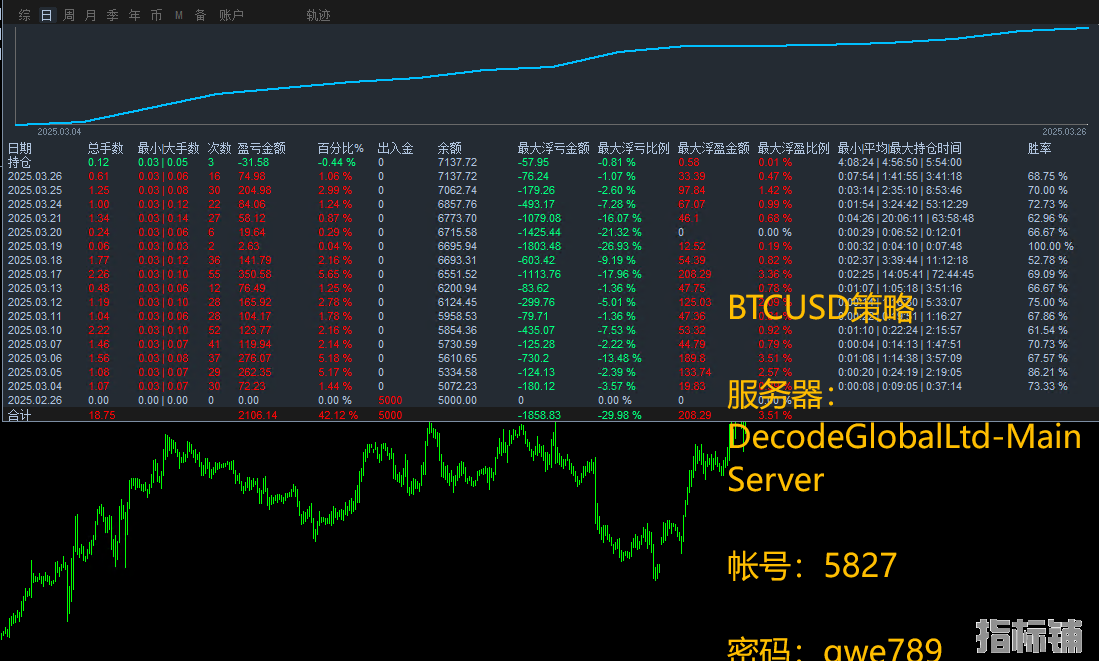Select the 2025.03.05 date row
Image resolution: width=1099 pixels, height=661 pixels.
(35, 372)
